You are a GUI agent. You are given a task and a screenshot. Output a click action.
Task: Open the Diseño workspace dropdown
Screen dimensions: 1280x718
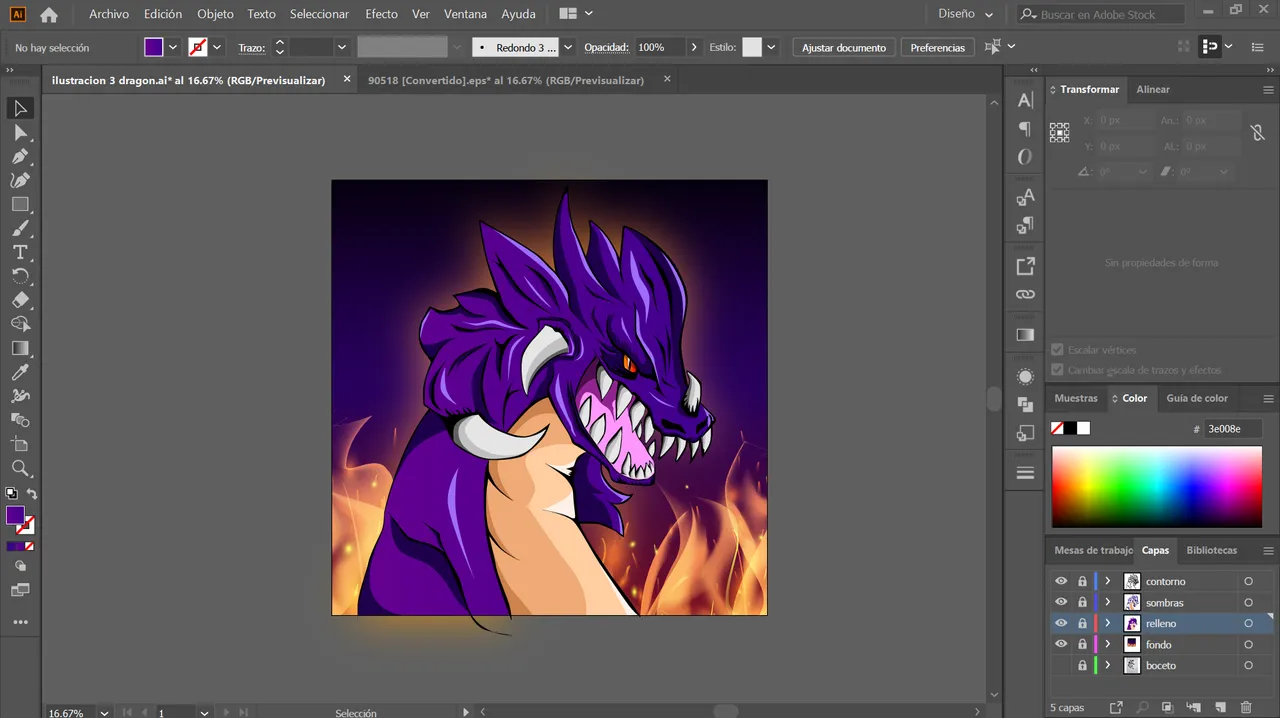[x=966, y=14]
